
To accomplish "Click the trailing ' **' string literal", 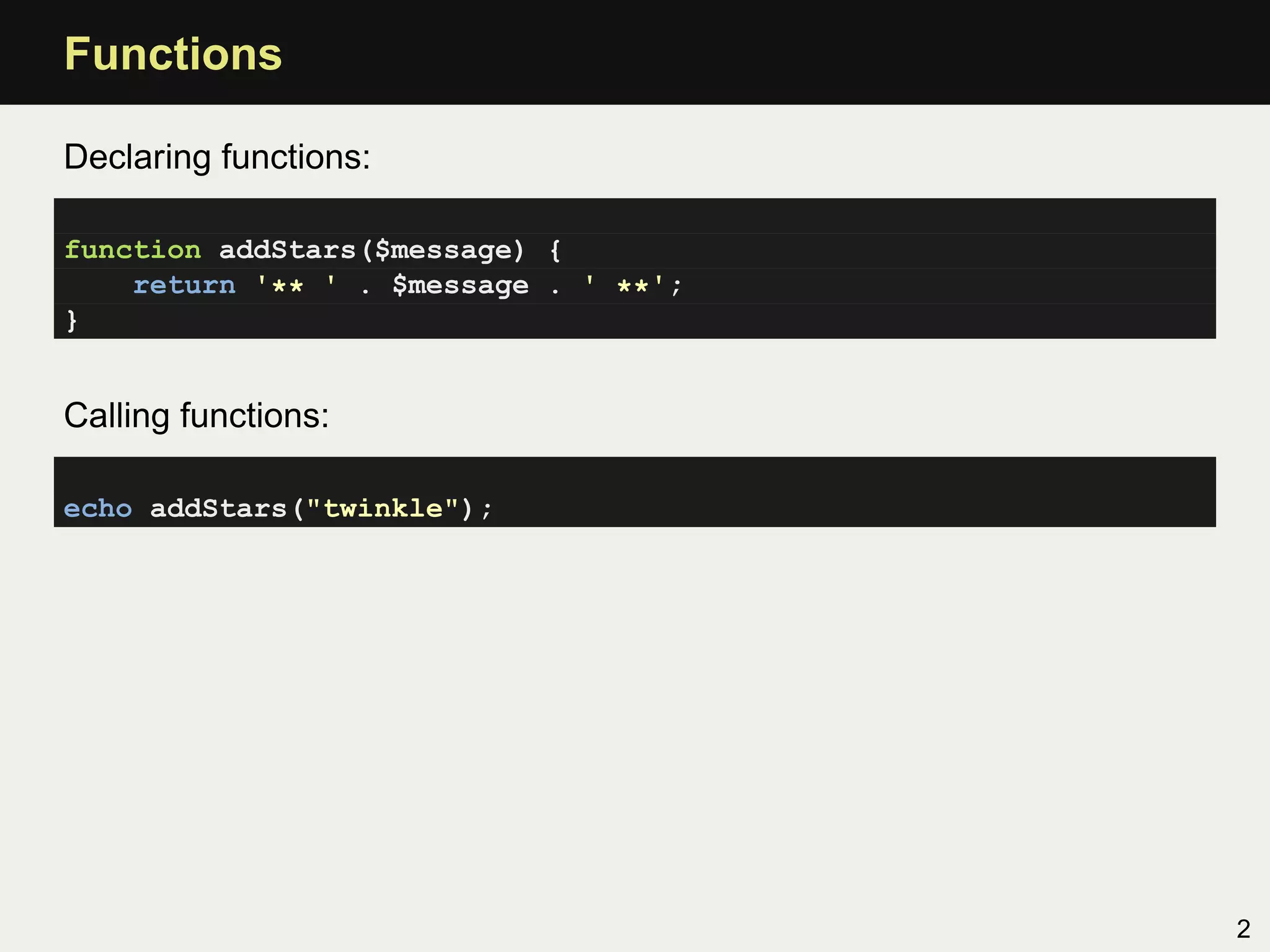I will 624,285.
